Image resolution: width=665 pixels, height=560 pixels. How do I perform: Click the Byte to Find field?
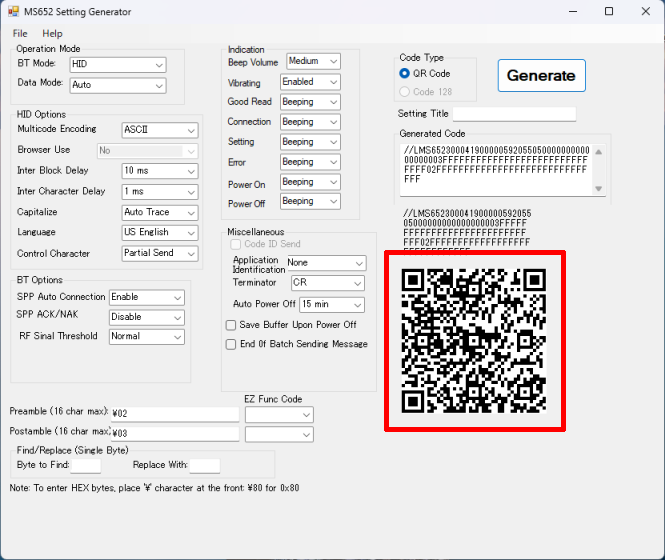86,465
